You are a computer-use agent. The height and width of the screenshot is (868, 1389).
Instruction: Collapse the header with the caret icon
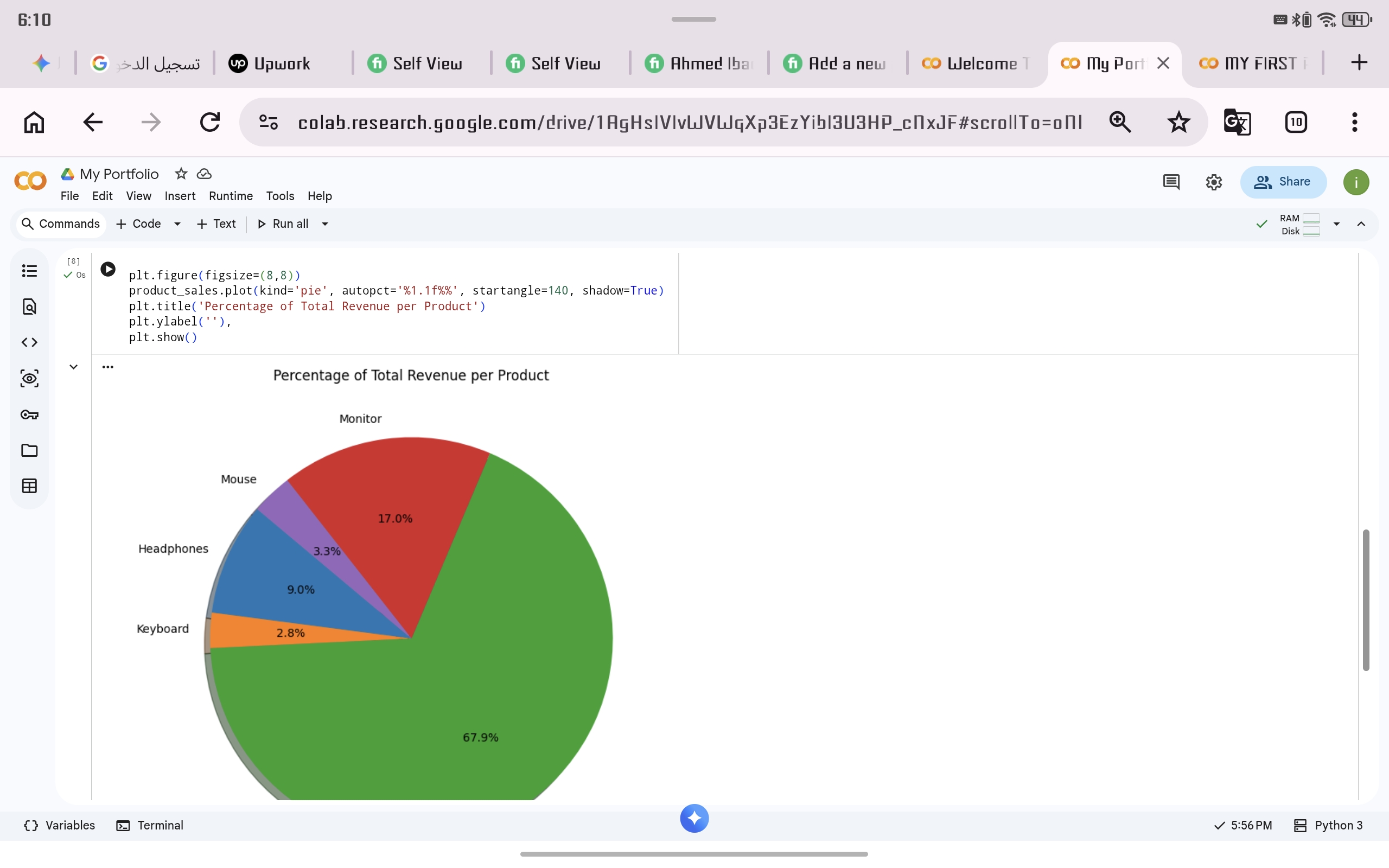(1361, 224)
